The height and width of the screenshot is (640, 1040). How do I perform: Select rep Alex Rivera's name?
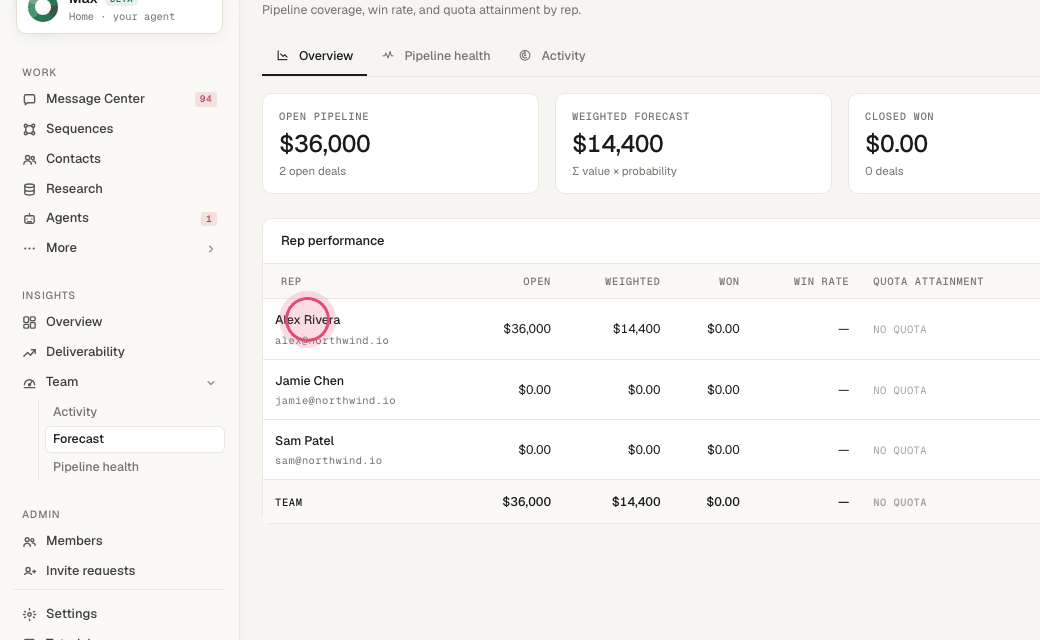coord(308,320)
